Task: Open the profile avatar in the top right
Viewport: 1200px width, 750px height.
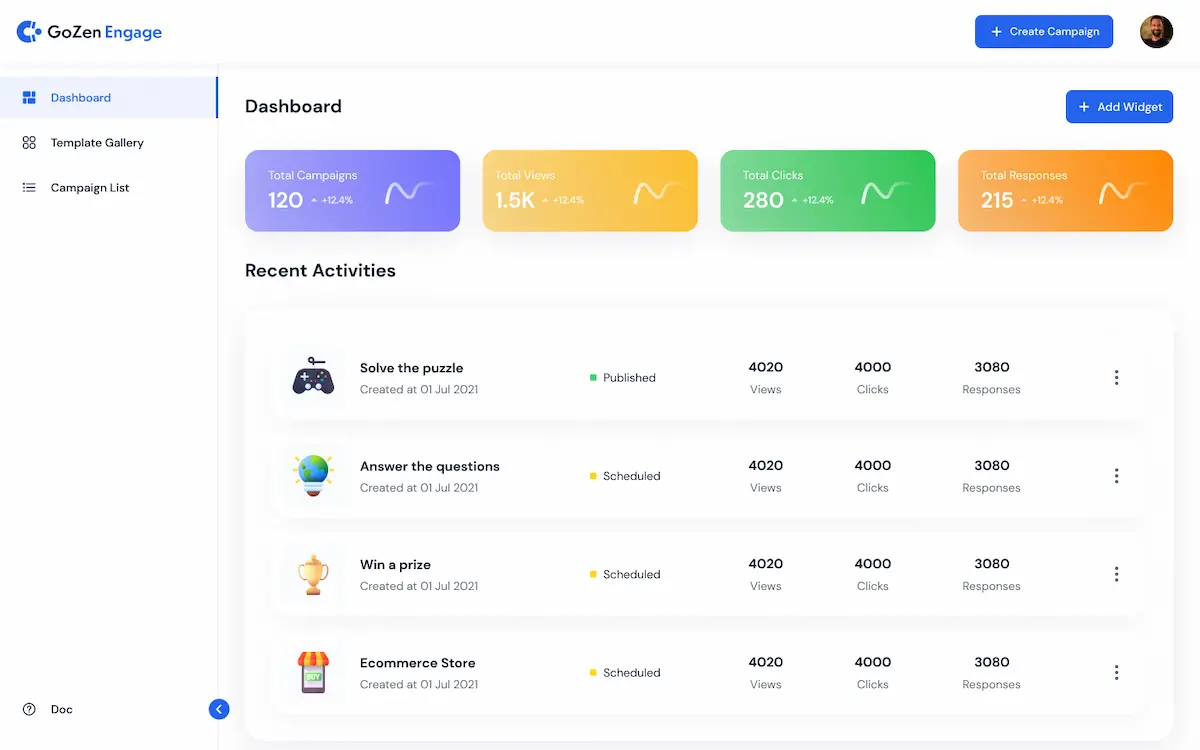Action: point(1156,31)
